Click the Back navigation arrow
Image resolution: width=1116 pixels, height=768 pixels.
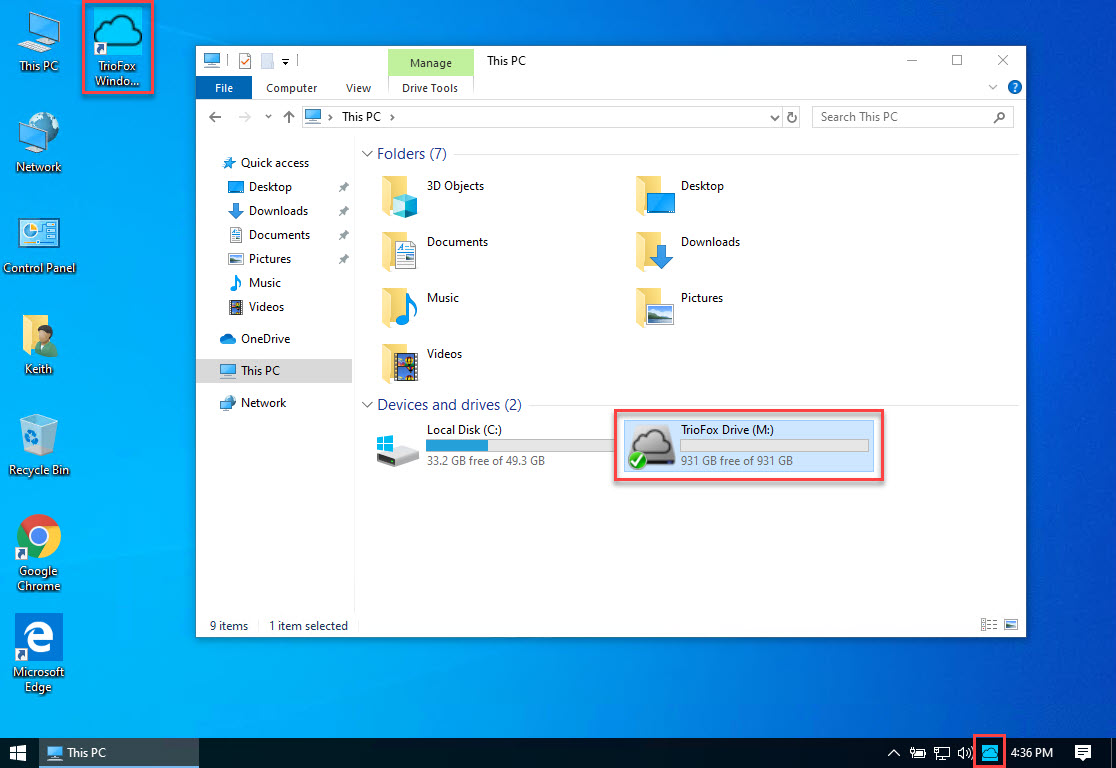point(215,117)
